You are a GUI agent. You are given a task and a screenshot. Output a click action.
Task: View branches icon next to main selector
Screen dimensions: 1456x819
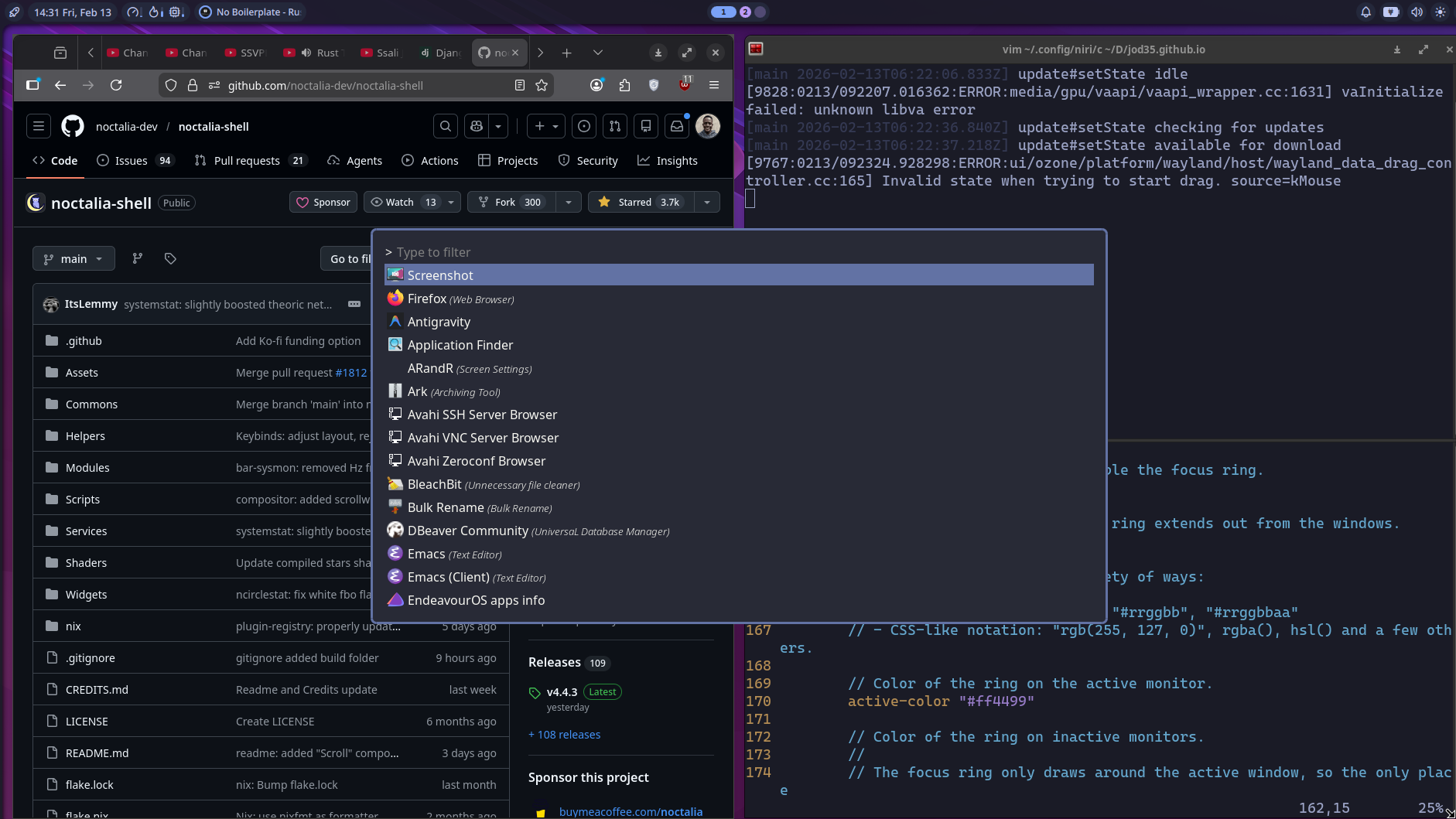(138, 258)
